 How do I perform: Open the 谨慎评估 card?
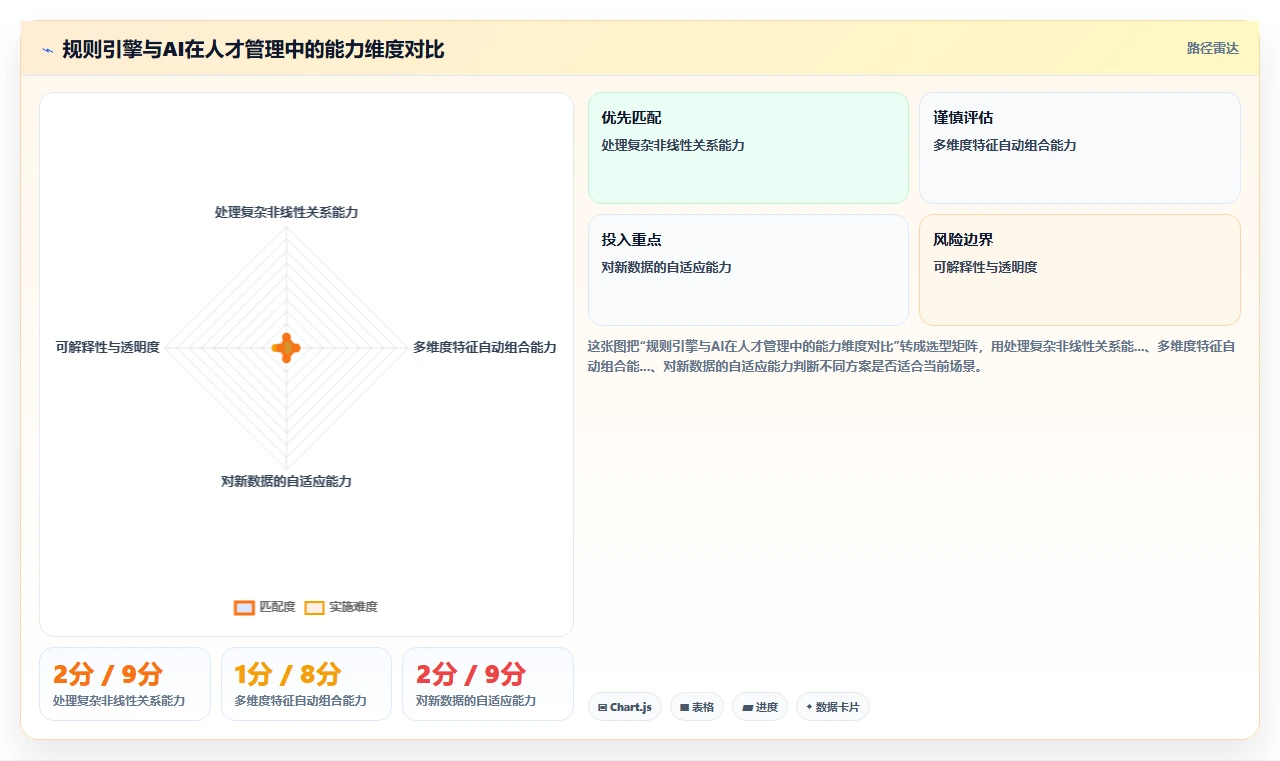(x=1080, y=148)
